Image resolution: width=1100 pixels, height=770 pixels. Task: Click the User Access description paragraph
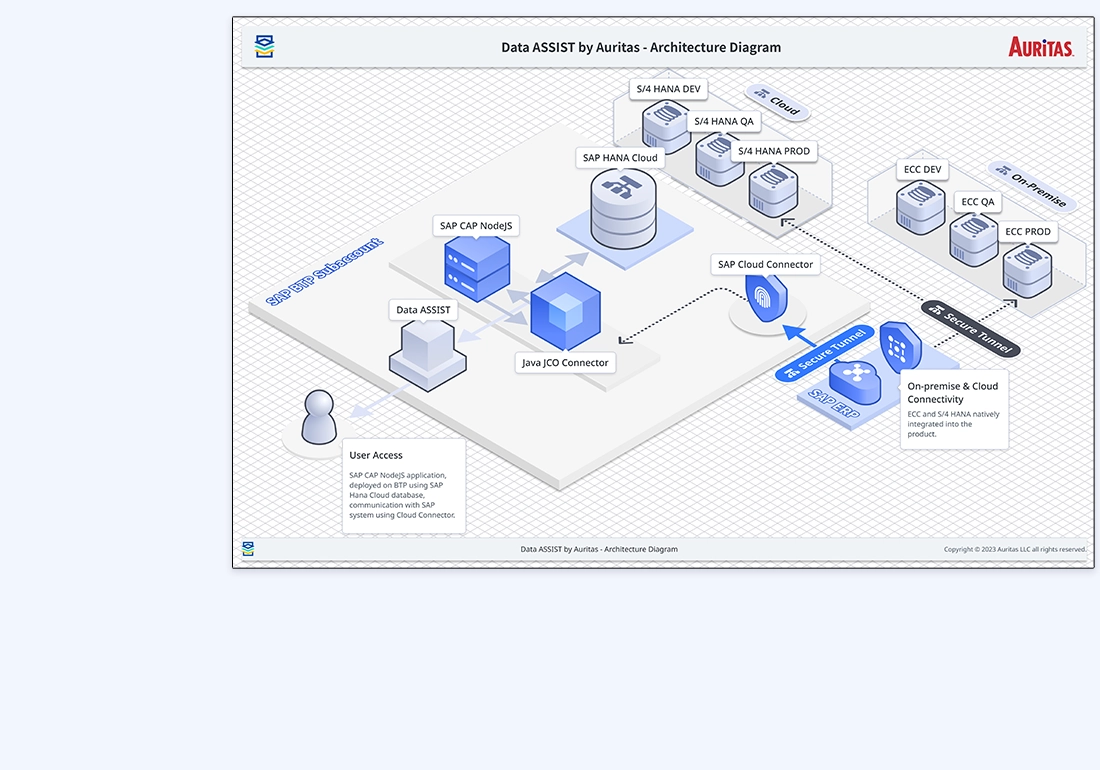pos(403,495)
